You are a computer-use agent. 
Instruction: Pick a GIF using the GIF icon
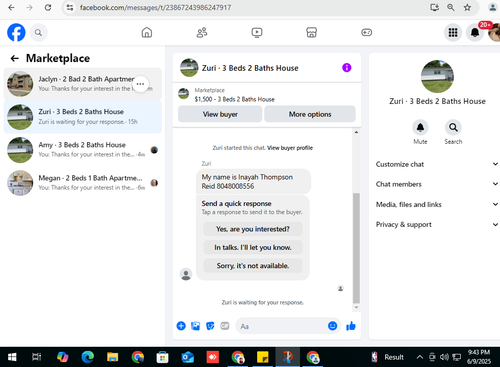tap(225, 326)
